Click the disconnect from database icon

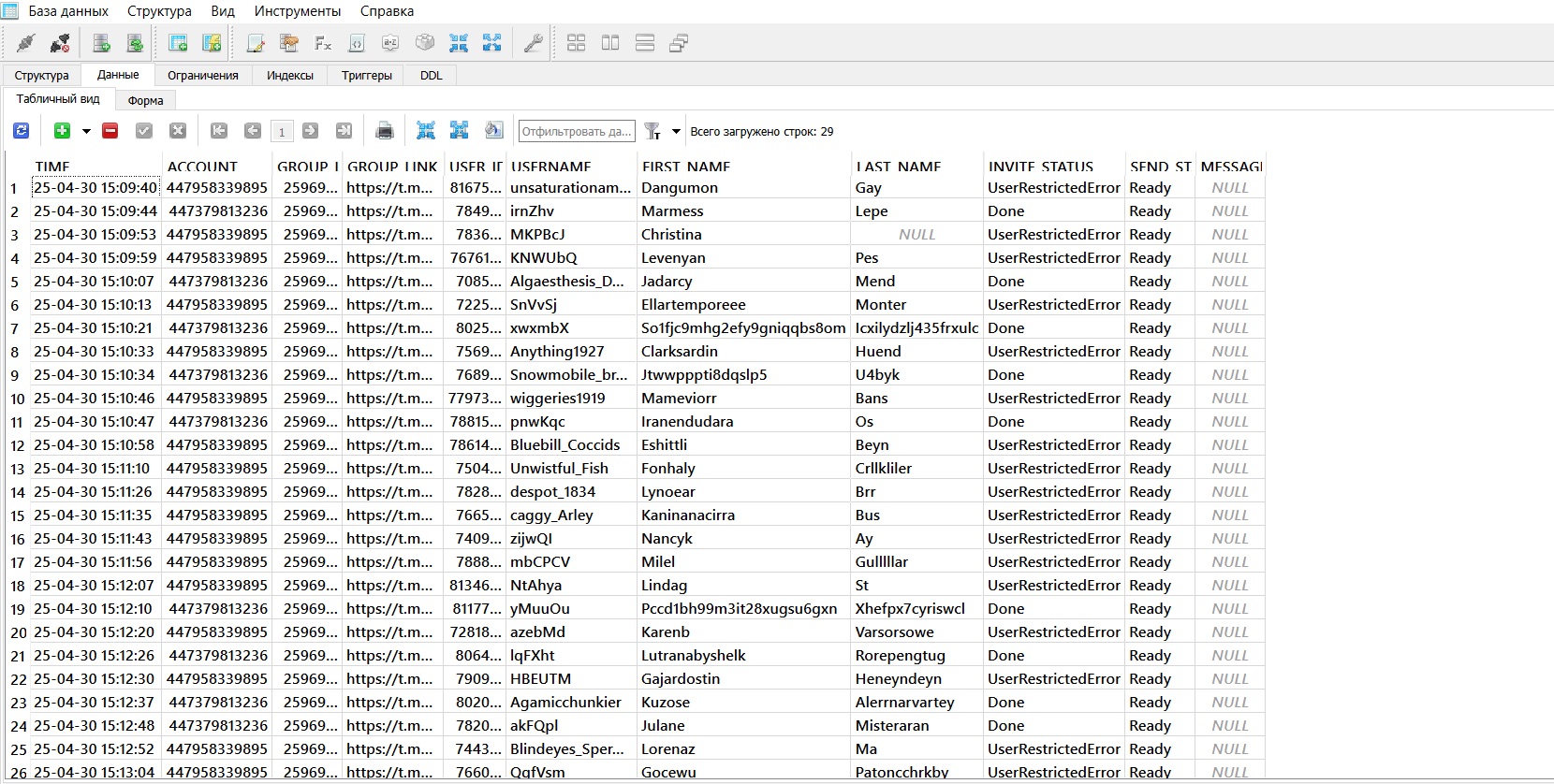point(60,43)
